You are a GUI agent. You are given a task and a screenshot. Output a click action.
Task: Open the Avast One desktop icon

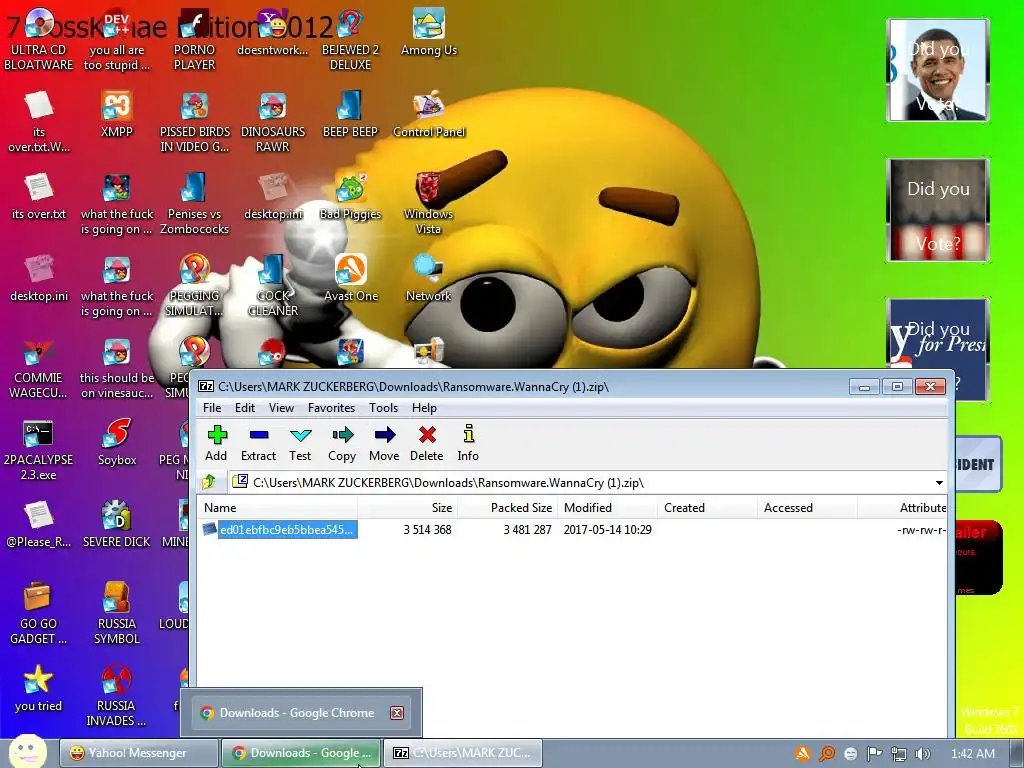point(351,278)
